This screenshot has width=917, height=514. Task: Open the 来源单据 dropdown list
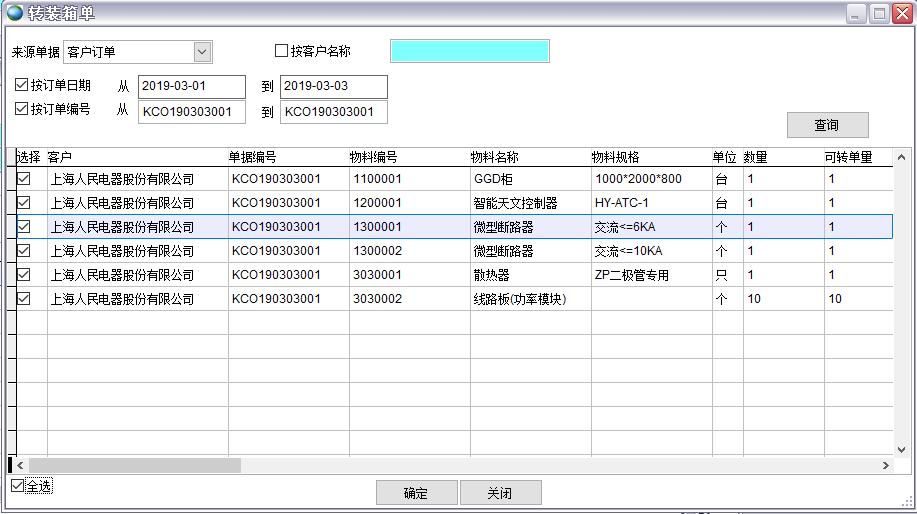(x=202, y=51)
